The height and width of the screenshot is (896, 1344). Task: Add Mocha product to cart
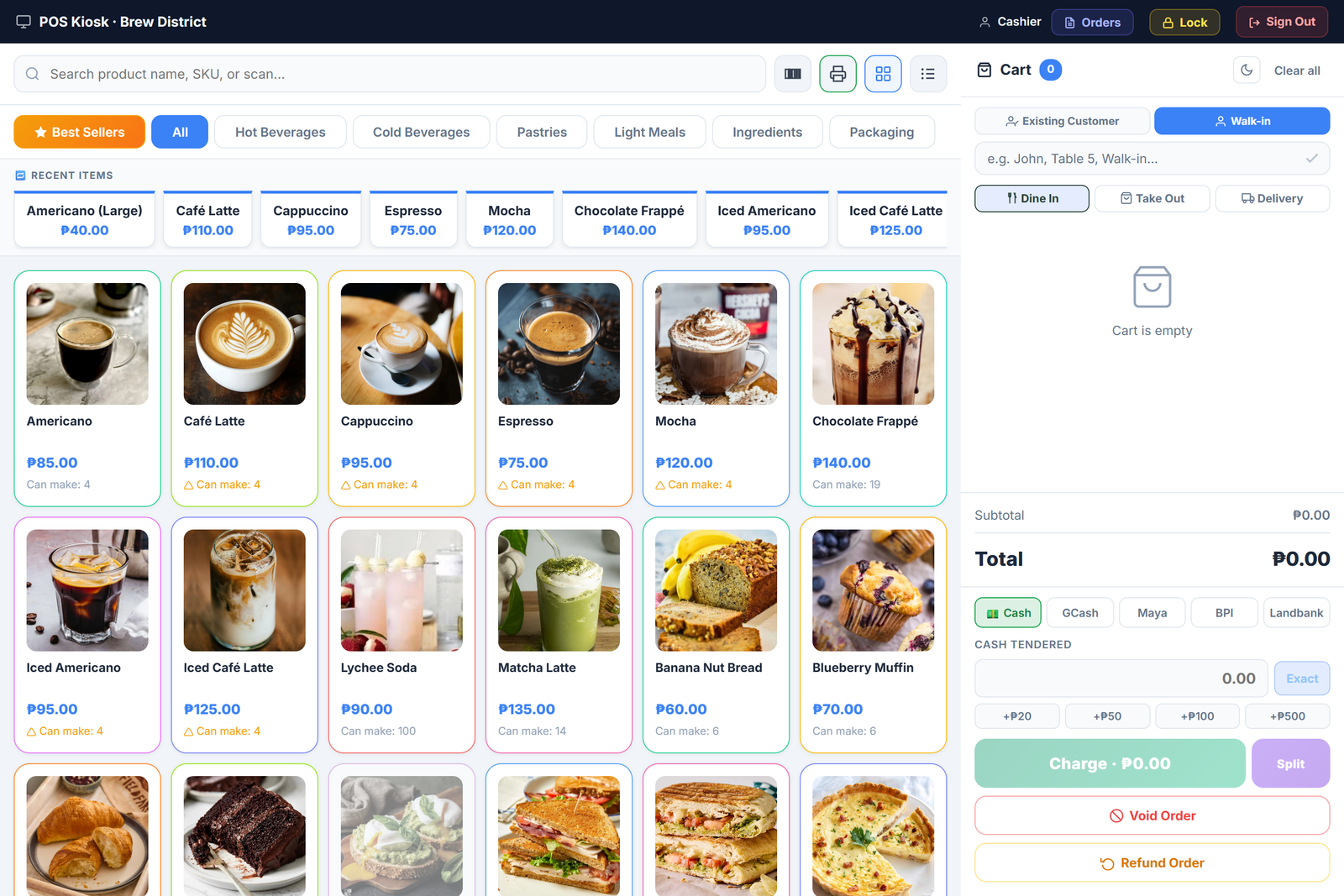pyautogui.click(x=716, y=389)
